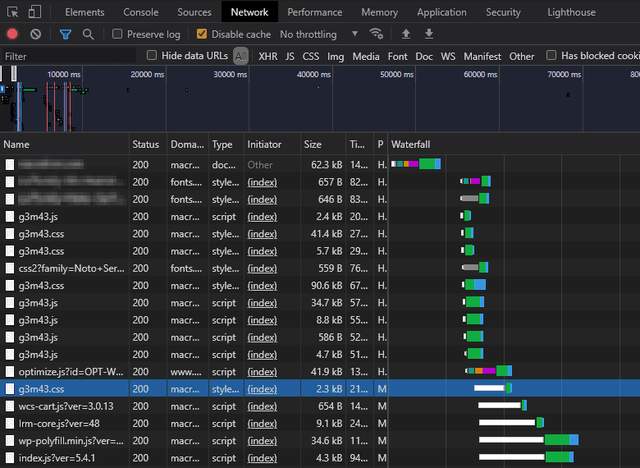
Task: Filter requests by Manifest type
Action: coord(482,56)
